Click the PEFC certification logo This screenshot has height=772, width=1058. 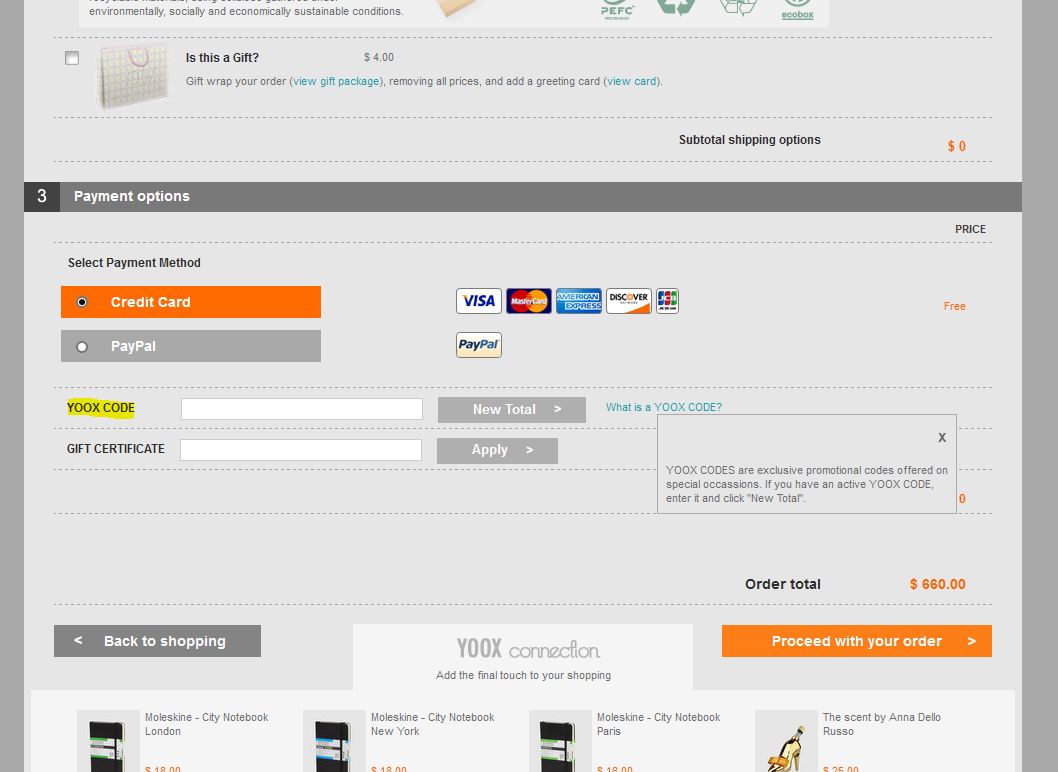click(617, 10)
